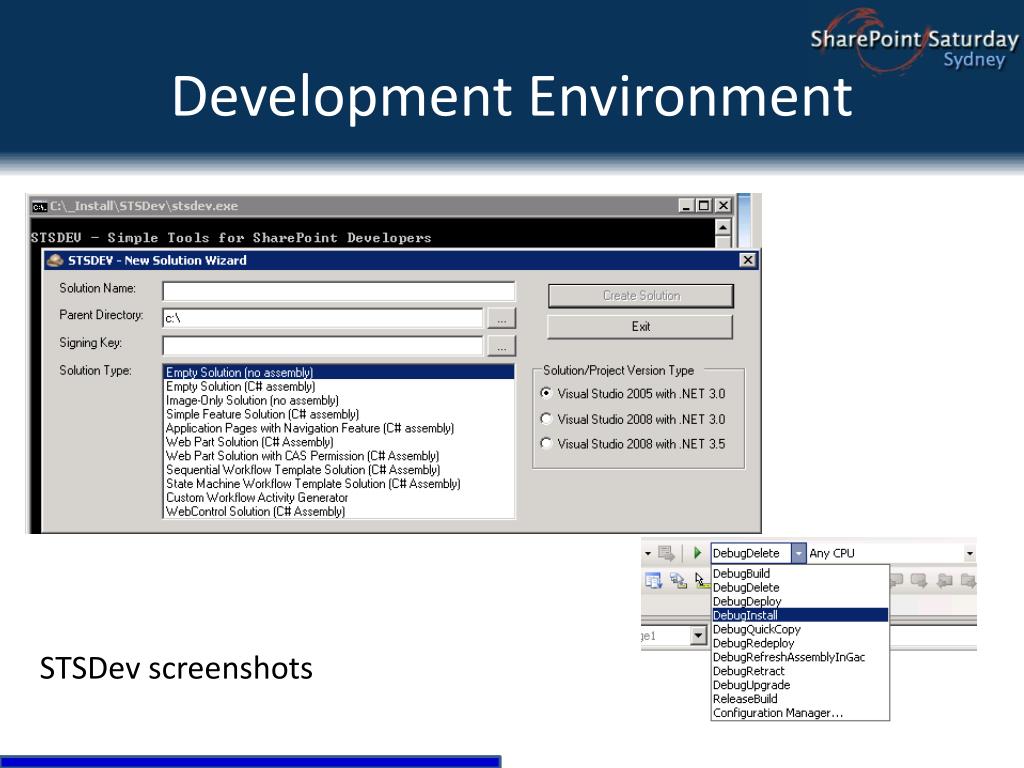Choose DebugDelete from configuration list
The image size is (1024, 768).
800,588
